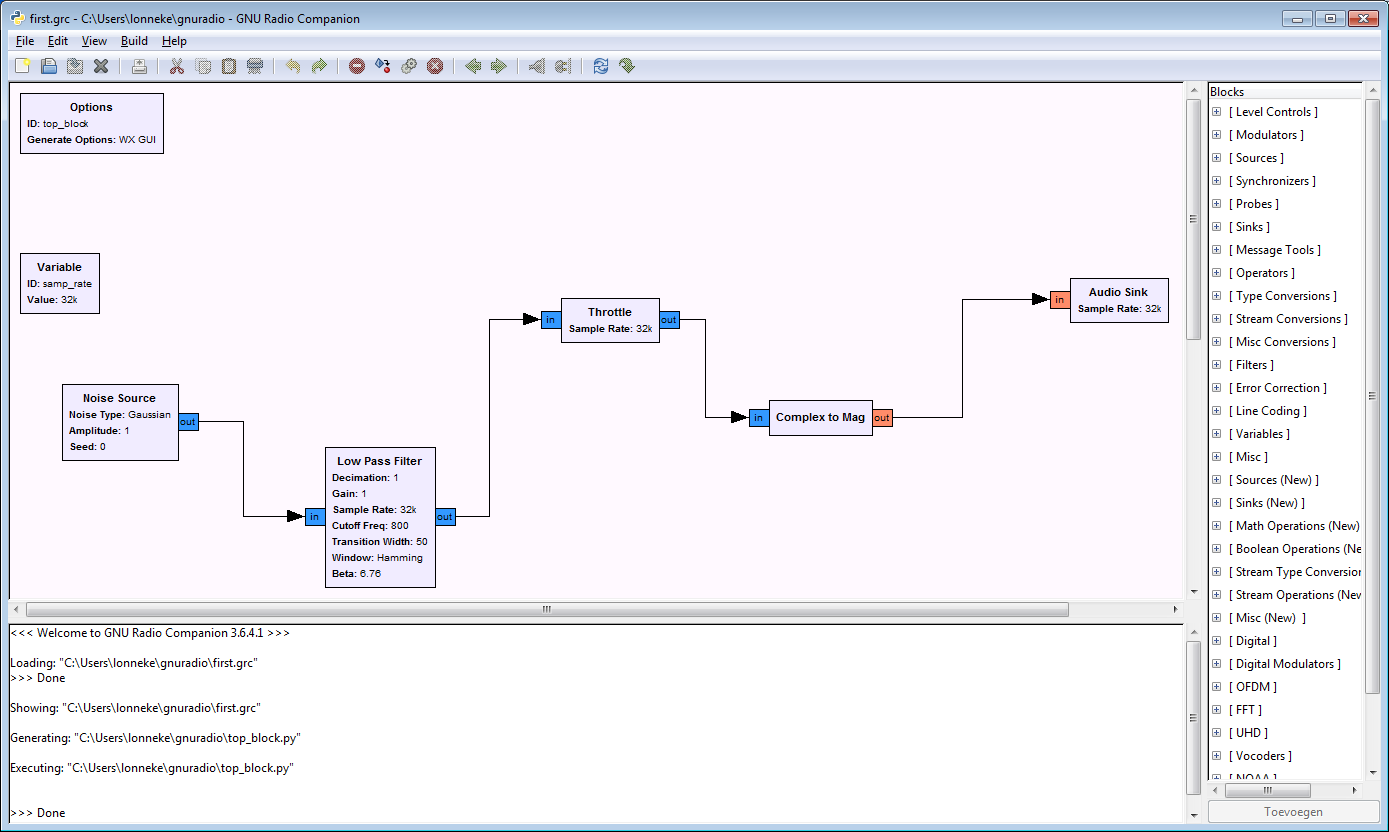The width and height of the screenshot is (1389, 832).
Task: Select the Low Pass Filter block
Action: coord(380,516)
